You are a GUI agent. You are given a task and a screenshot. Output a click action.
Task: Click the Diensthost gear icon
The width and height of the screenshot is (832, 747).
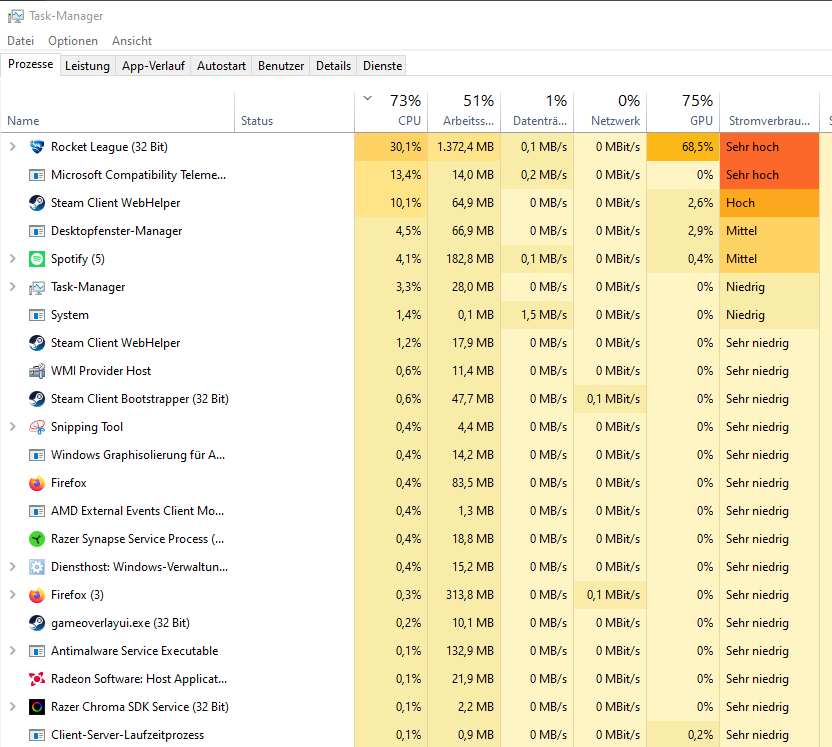37,567
